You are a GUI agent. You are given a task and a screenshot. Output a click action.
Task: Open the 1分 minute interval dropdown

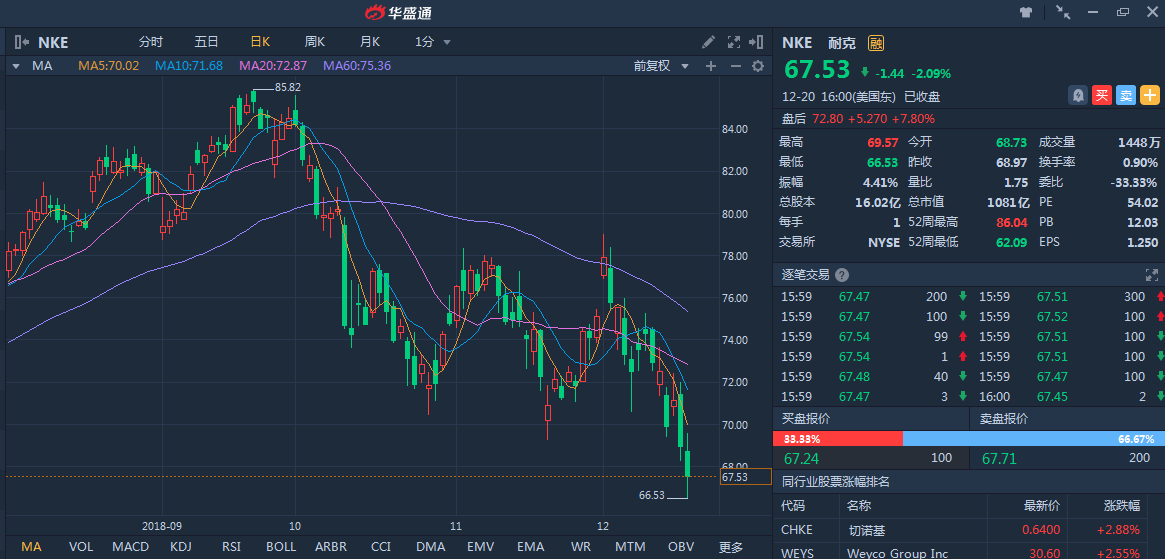(x=433, y=42)
